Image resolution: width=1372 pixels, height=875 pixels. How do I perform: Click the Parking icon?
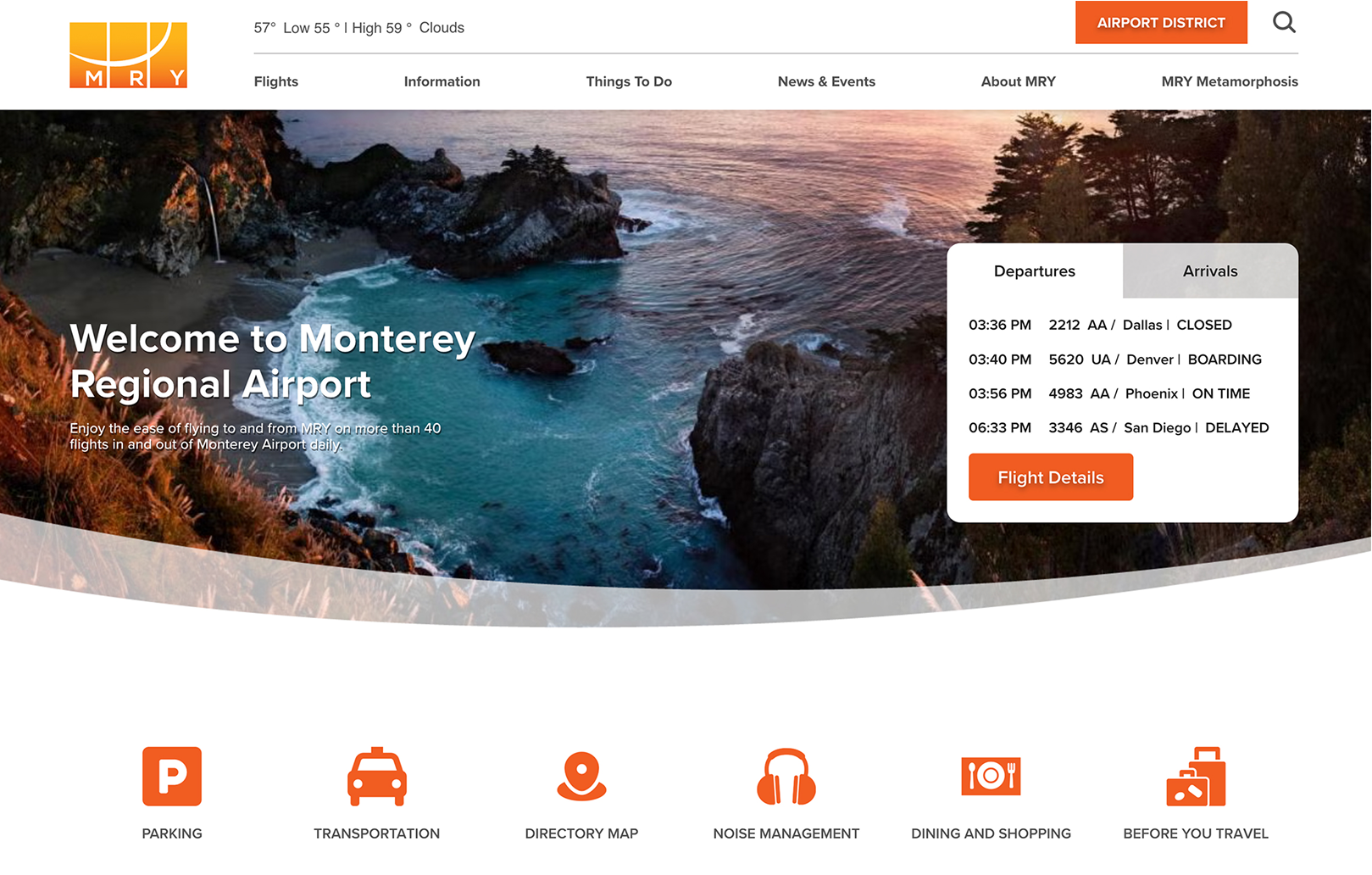coord(172,774)
